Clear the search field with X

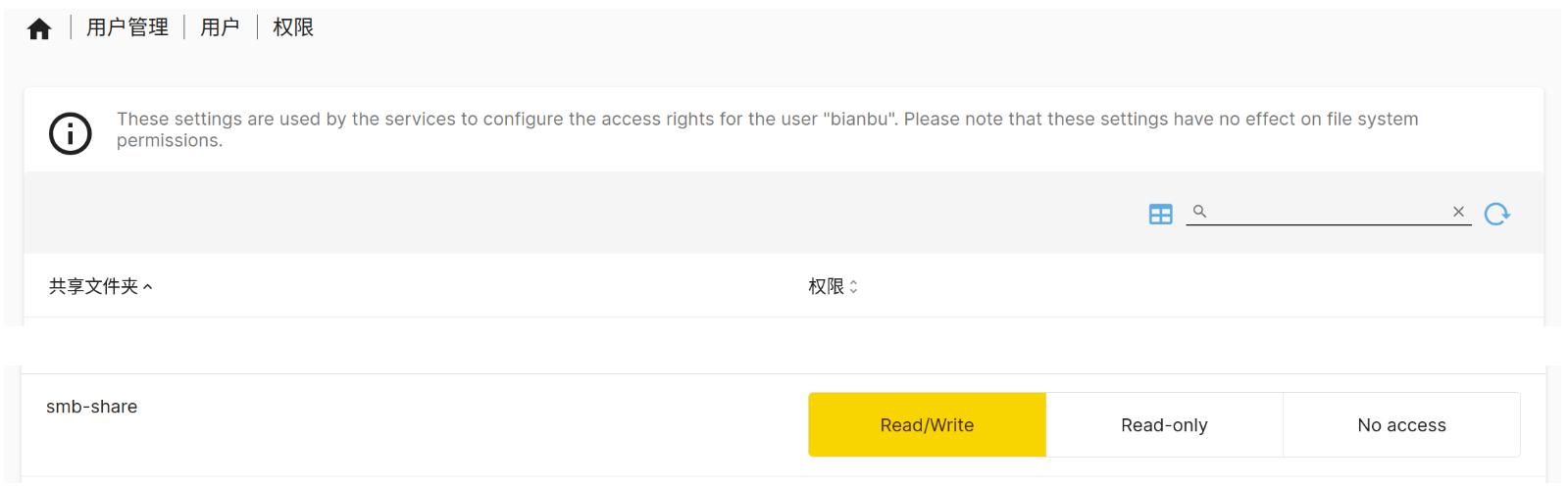point(1458,212)
